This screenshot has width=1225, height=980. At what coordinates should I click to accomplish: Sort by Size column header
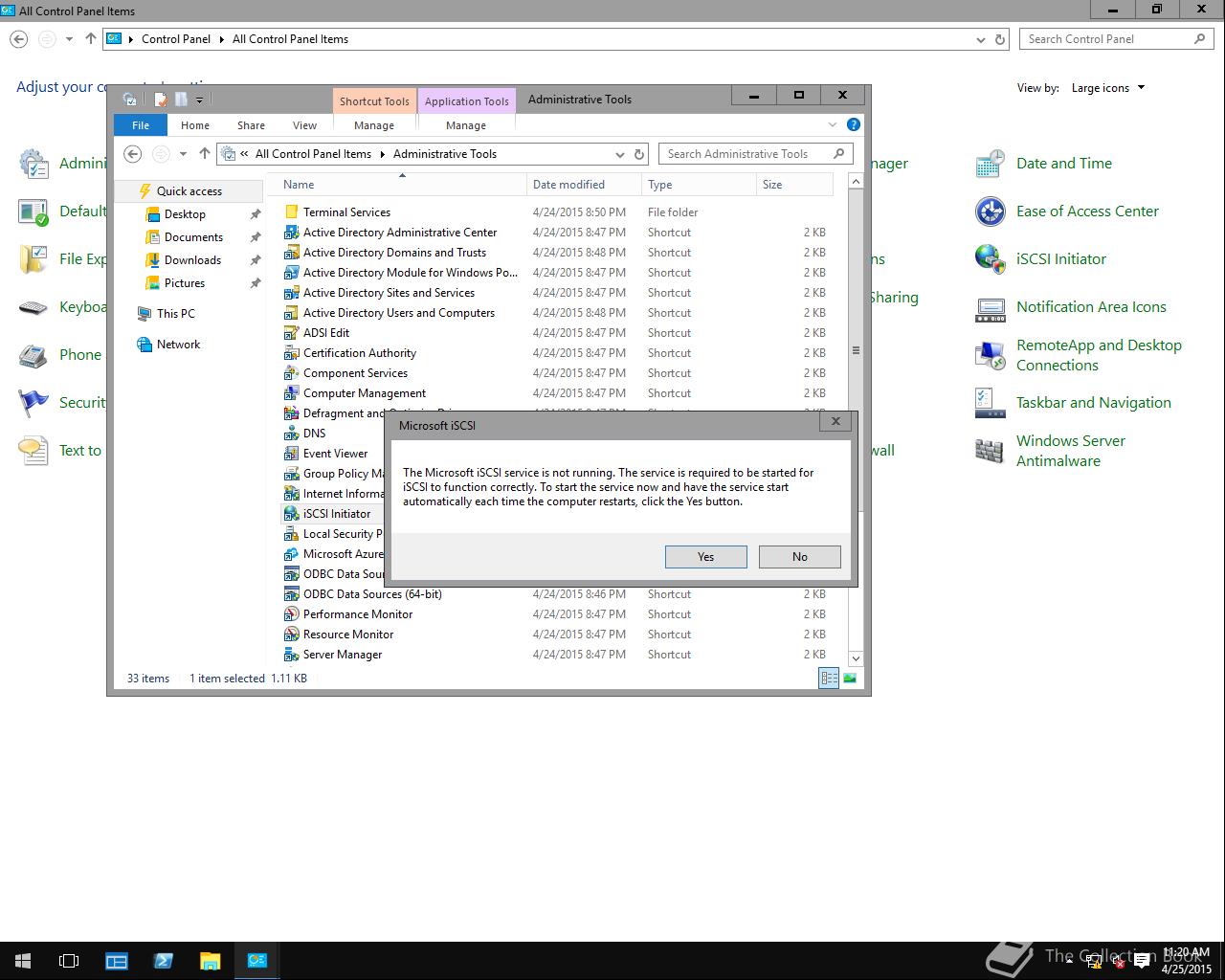[794, 185]
